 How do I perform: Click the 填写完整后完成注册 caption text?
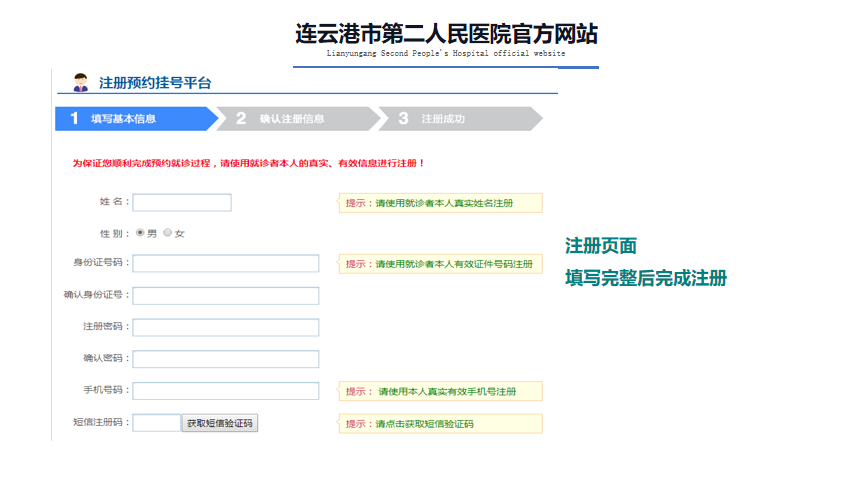pos(646,278)
